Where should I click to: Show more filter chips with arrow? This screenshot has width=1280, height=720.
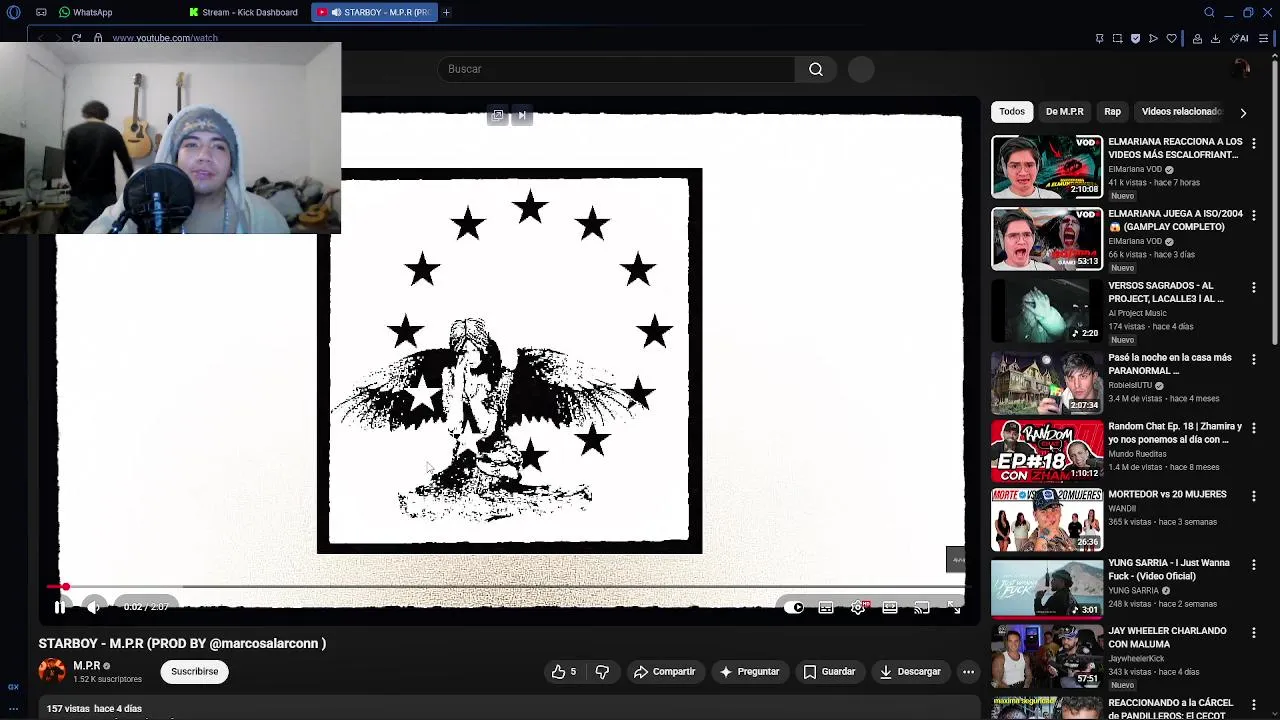coord(1243,113)
